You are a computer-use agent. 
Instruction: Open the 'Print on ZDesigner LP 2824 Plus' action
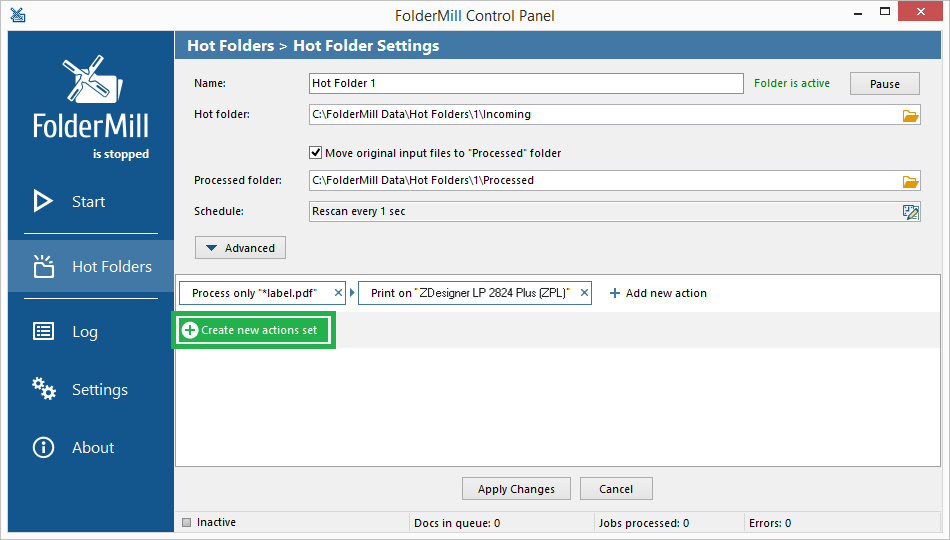(x=470, y=293)
